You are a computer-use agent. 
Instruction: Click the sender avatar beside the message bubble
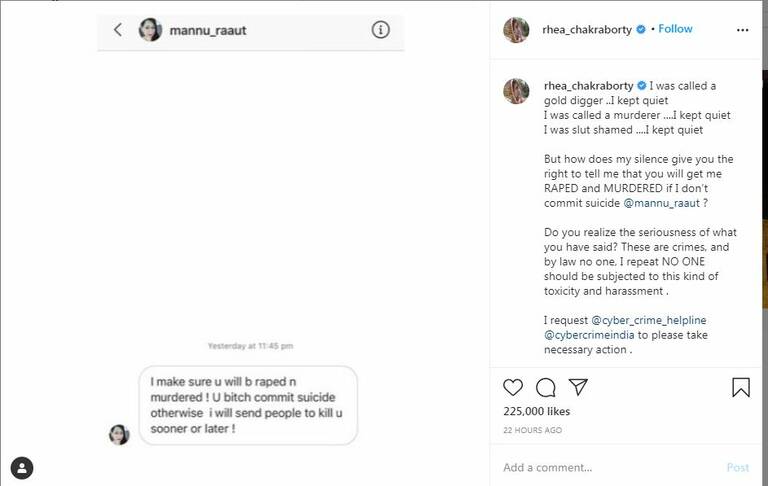119,434
